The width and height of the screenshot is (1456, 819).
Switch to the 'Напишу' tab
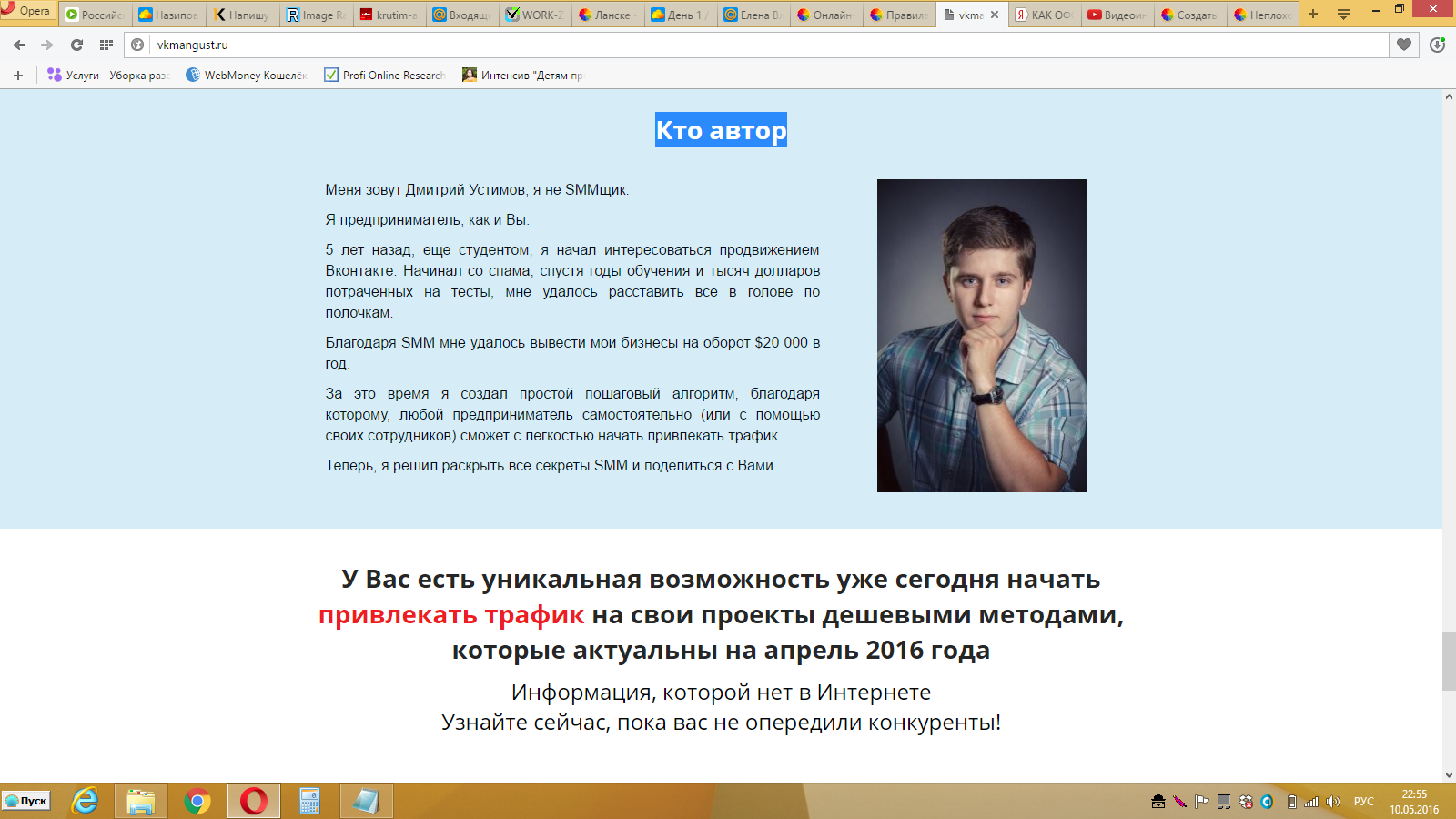tap(243, 15)
